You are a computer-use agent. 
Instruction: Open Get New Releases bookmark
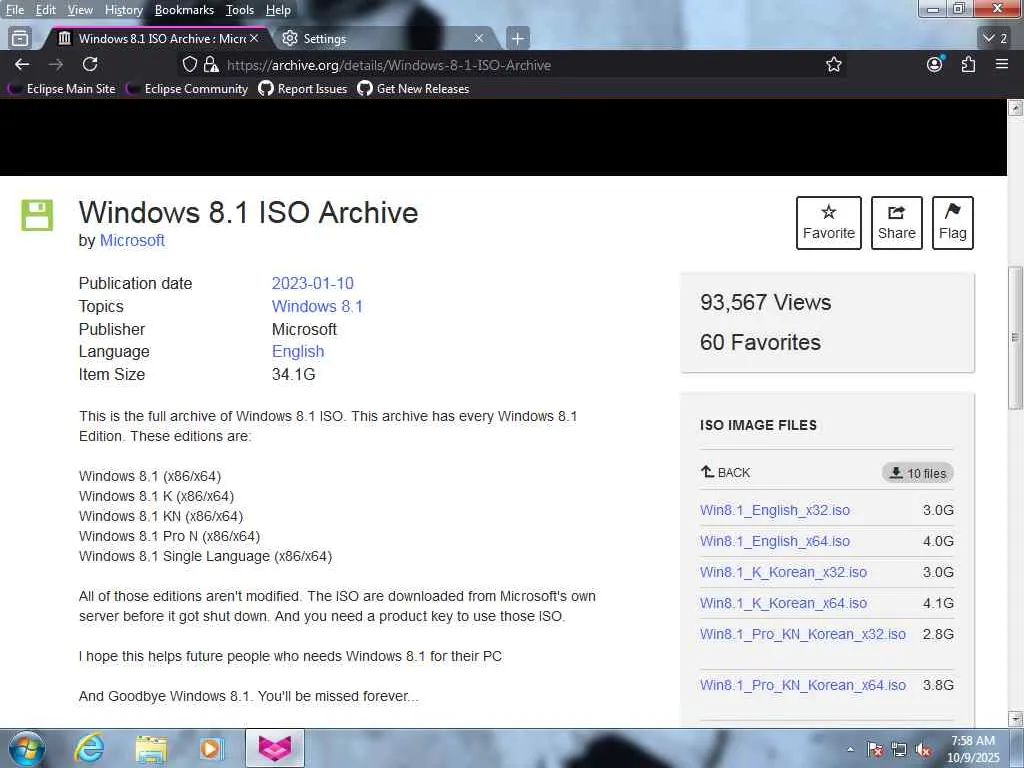click(413, 89)
